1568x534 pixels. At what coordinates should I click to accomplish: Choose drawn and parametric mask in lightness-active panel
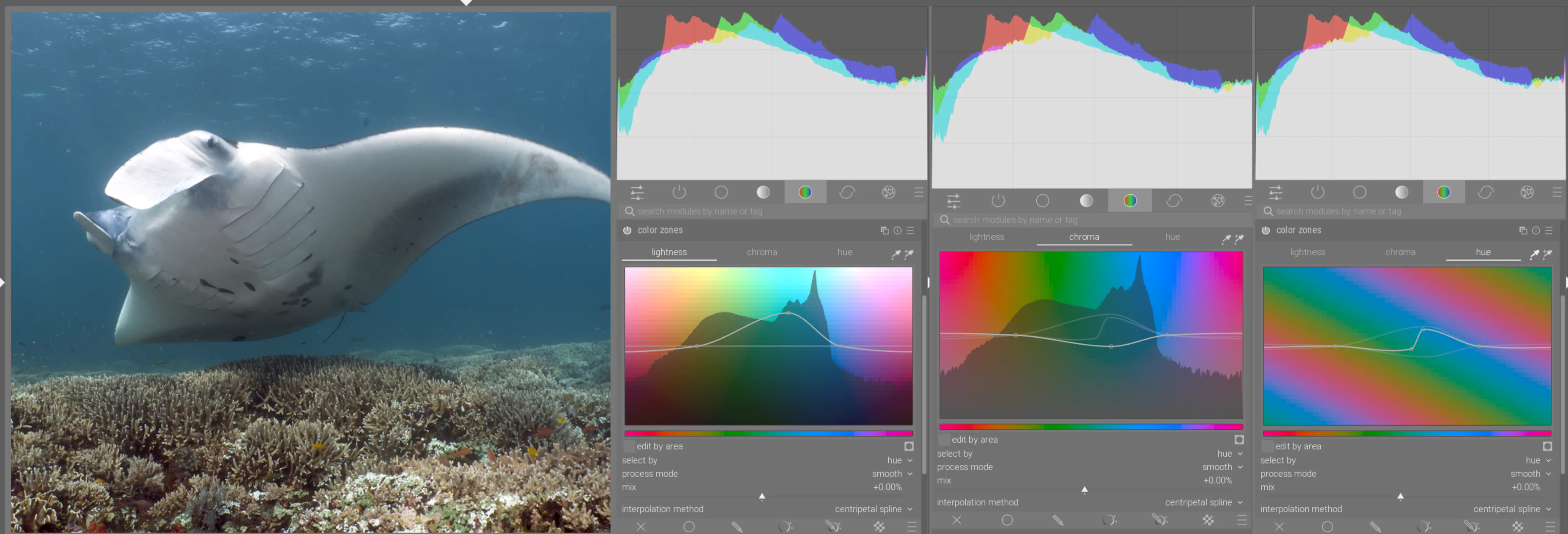click(833, 527)
